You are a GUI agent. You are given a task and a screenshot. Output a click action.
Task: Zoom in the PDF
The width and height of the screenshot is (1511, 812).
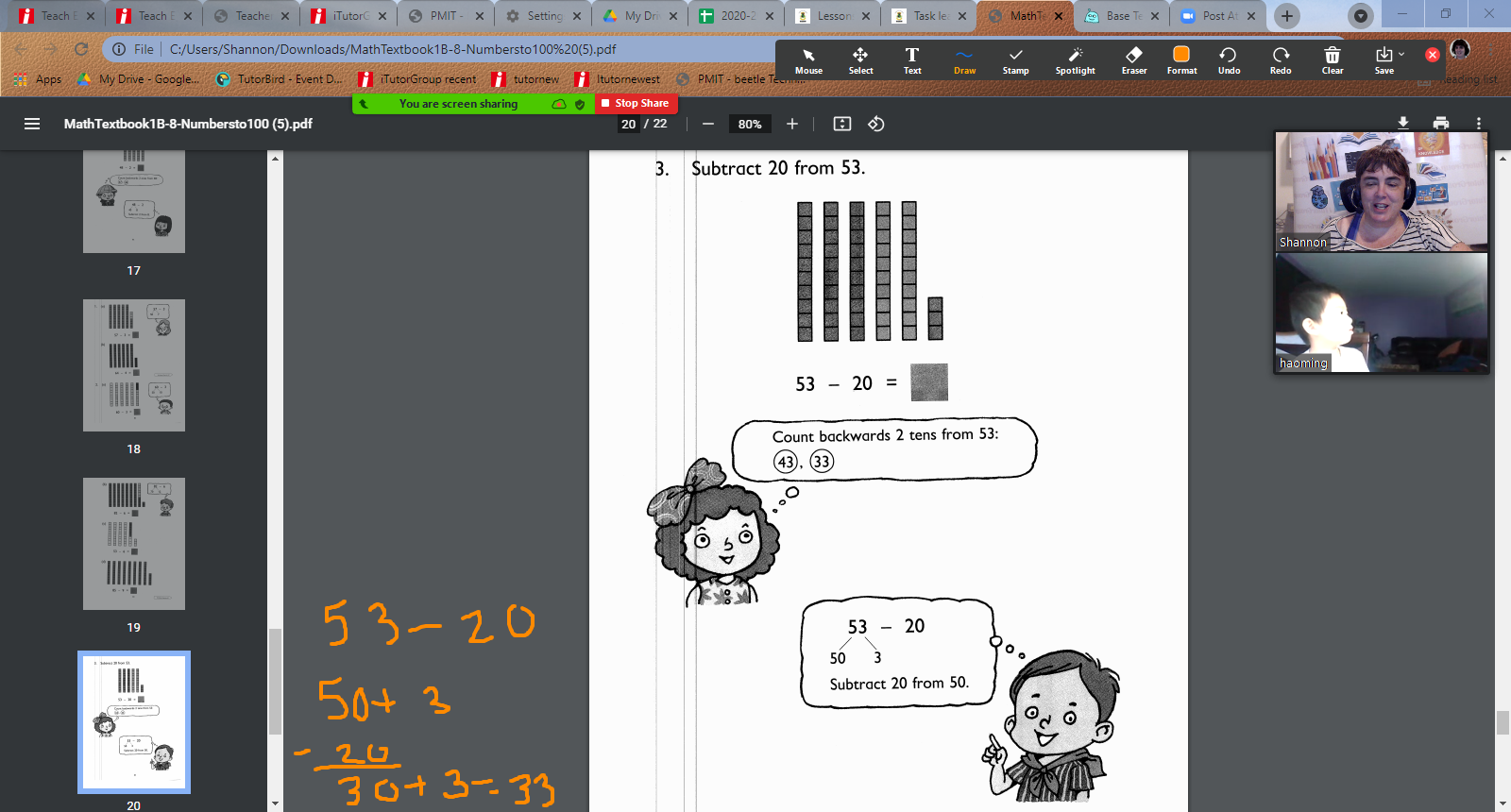tap(792, 124)
